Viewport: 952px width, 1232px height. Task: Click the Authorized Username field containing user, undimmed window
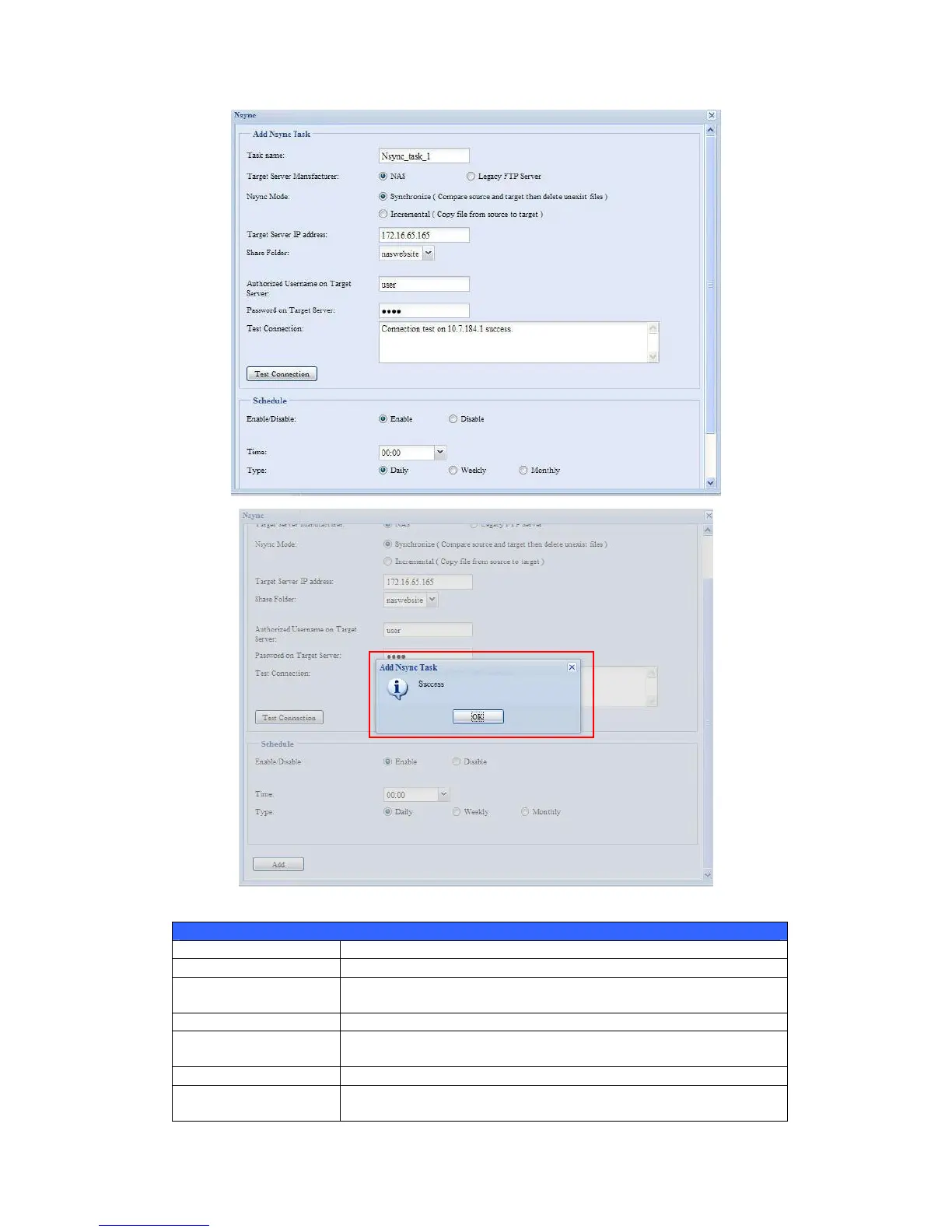[x=424, y=284]
